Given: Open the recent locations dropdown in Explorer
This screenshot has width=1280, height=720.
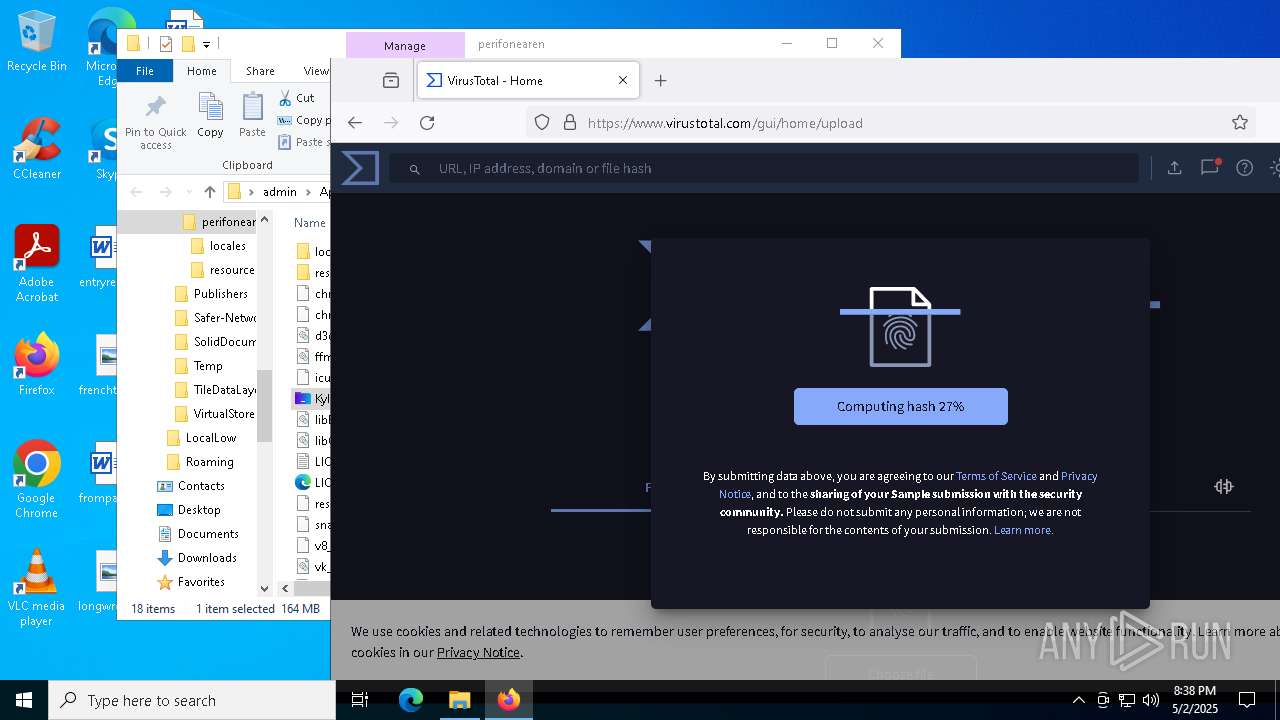Looking at the screenshot, I should click(x=190, y=192).
